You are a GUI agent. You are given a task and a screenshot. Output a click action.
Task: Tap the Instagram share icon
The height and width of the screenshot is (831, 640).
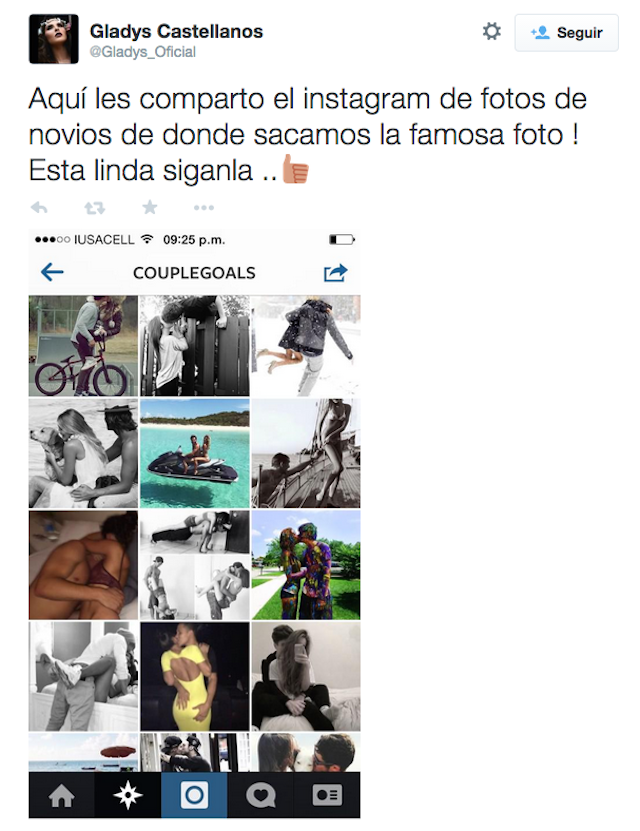tap(335, 272)
